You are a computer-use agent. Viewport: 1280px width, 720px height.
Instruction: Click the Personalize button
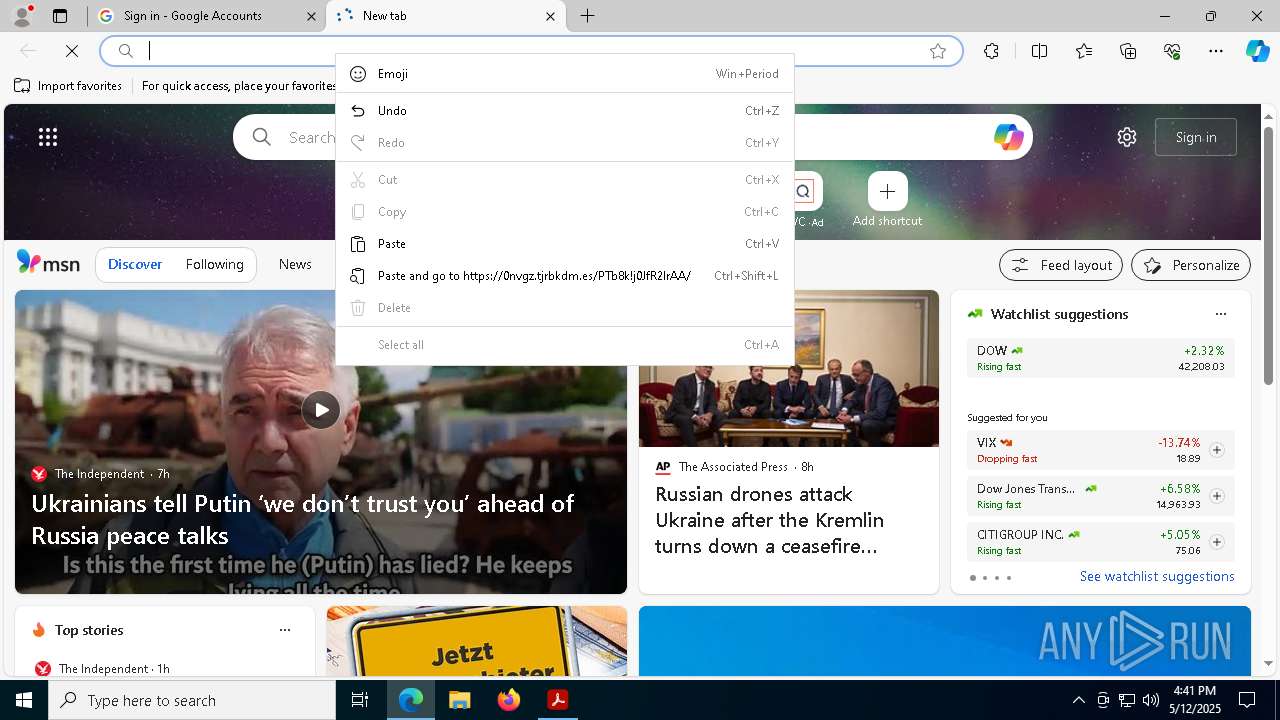pyautogui.click(x=1191, y=265)
